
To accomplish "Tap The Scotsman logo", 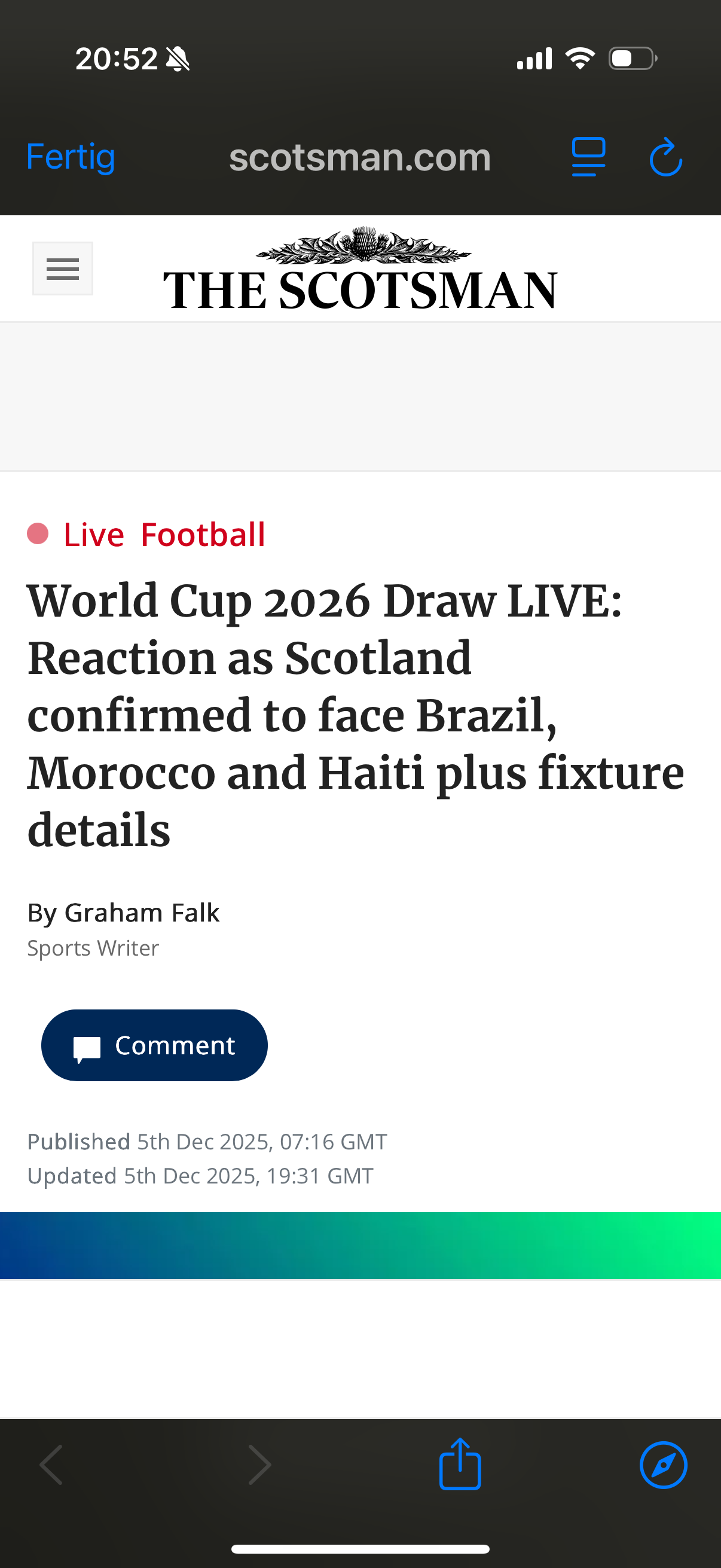I will tap(360, 271).
